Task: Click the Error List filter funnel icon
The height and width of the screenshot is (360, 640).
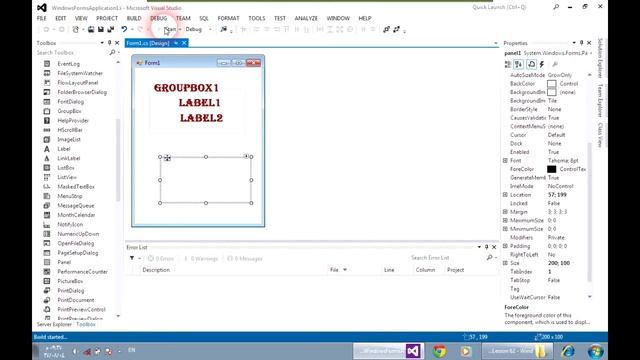Action: [x=132, y=258]
